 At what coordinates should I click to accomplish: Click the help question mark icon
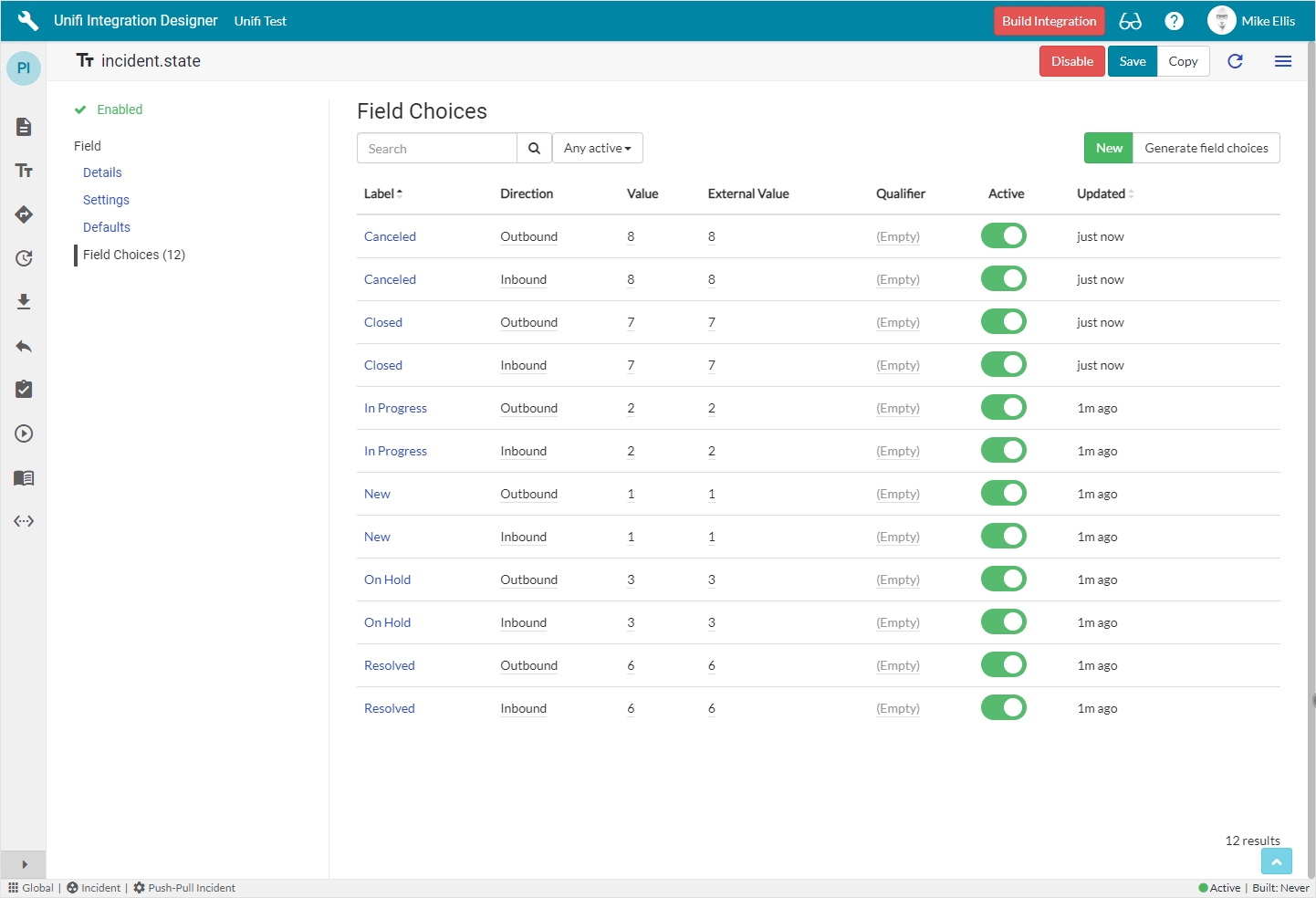click(1174, 21)
